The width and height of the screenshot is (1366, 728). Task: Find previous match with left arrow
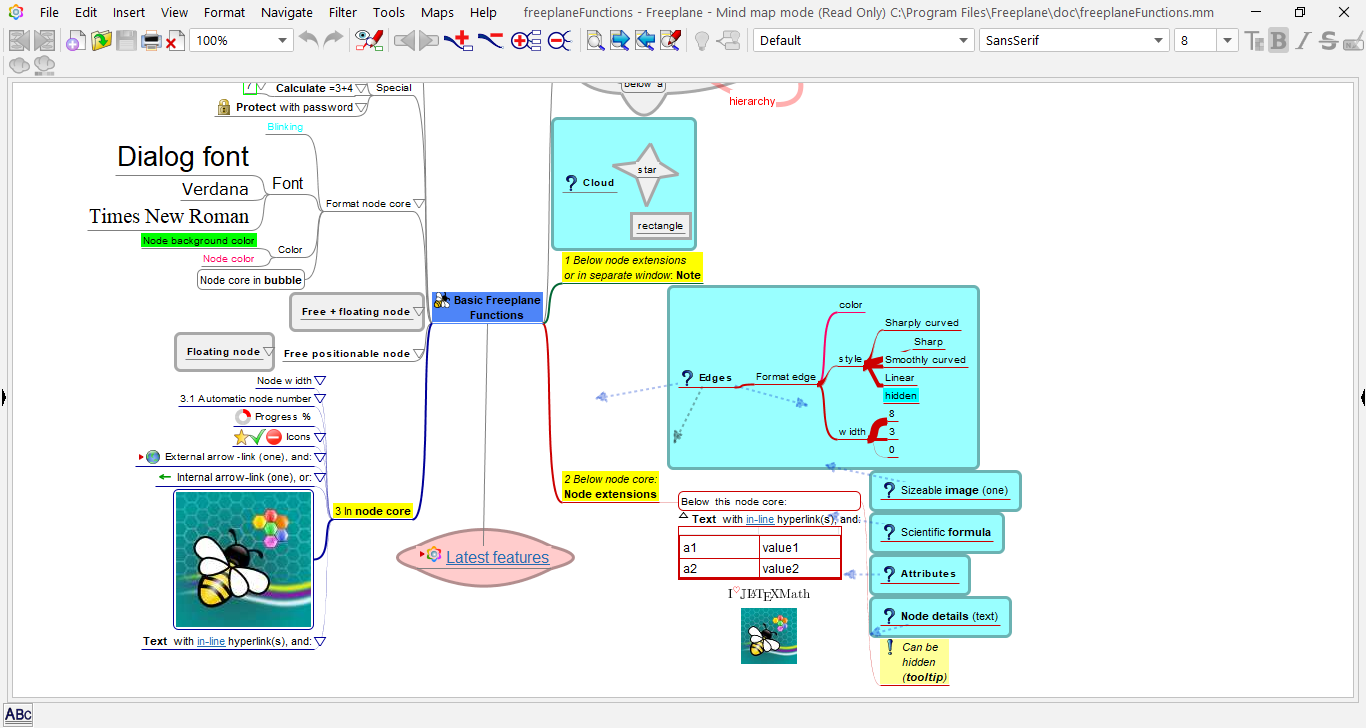645,41
